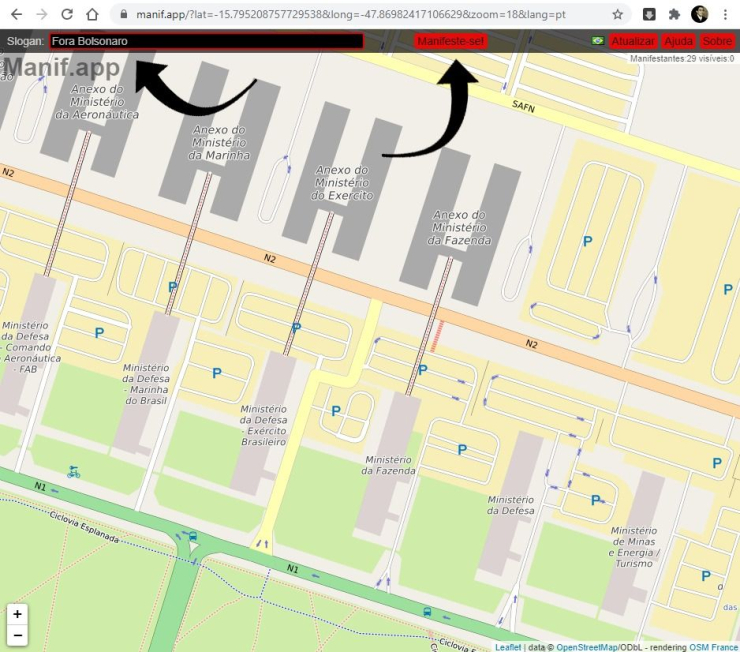Open the extensions puzzle icon
740x652 pixels.
[x=674, y=15]
